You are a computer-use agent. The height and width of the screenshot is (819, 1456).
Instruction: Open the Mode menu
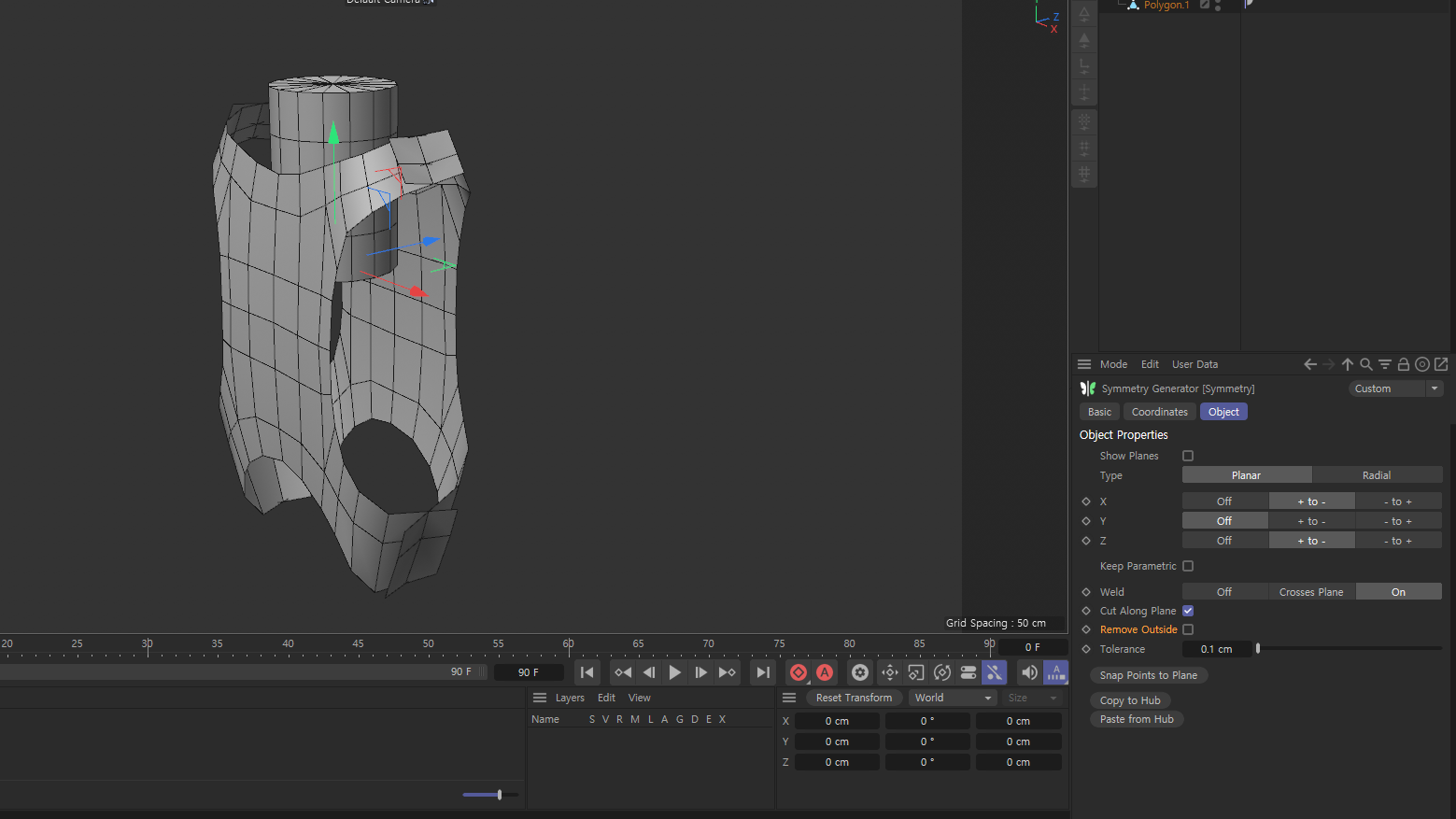point(1113,364)
